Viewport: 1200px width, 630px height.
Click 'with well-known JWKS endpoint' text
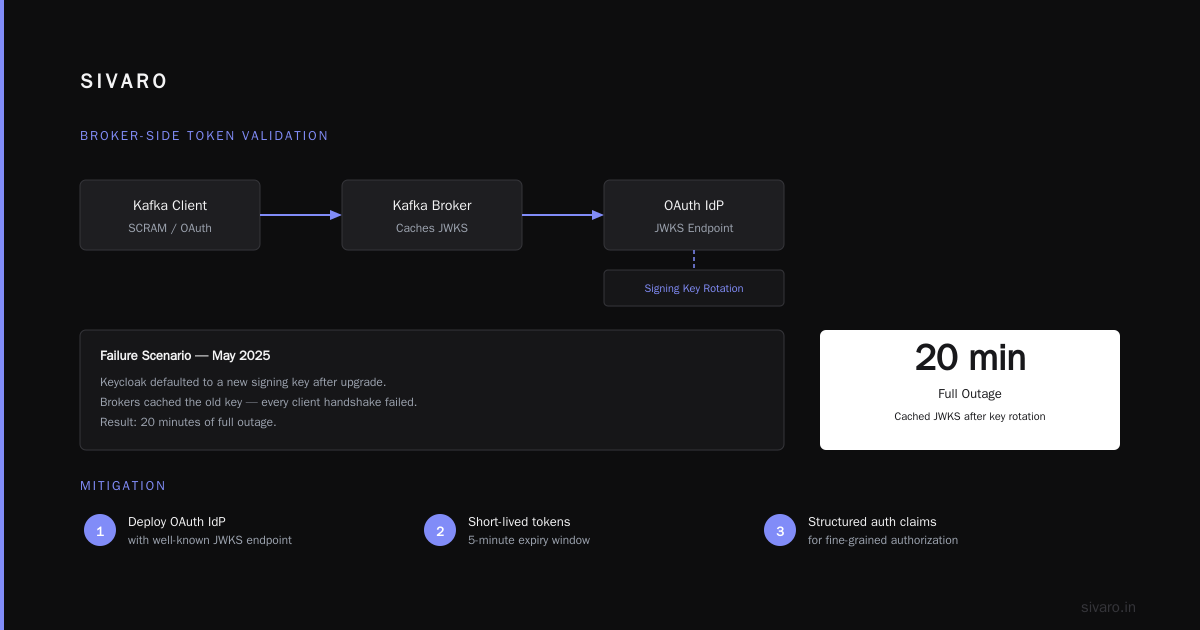point(210,540)
